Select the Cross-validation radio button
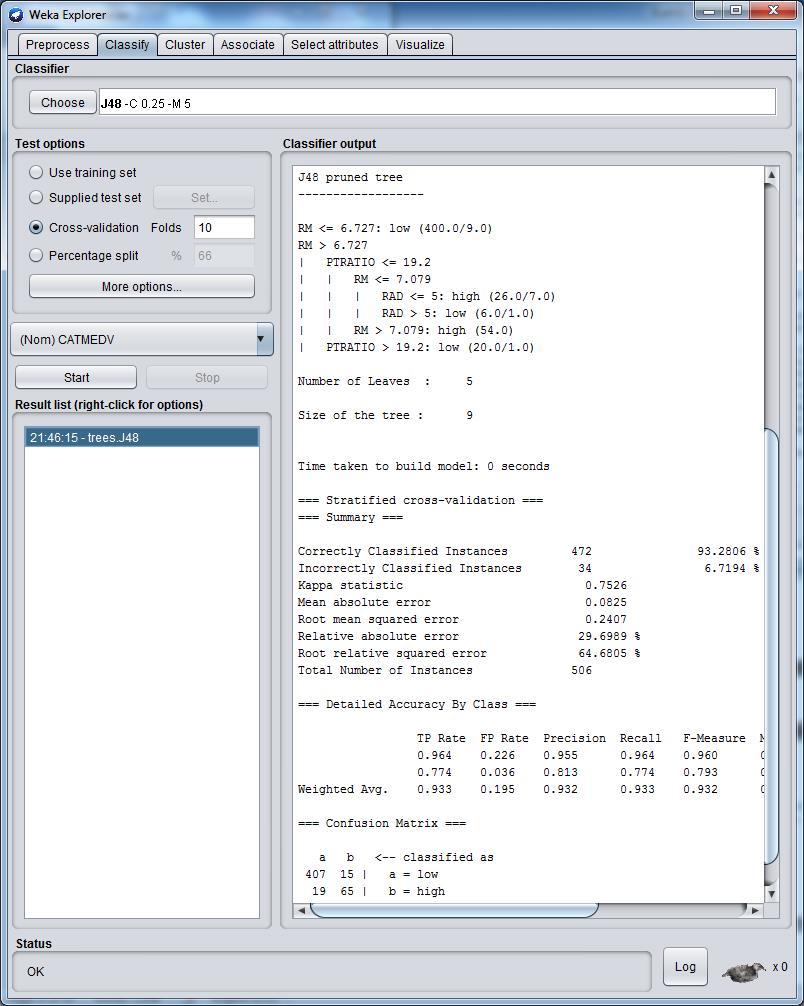804x1006 pixels. coord(36,227)
